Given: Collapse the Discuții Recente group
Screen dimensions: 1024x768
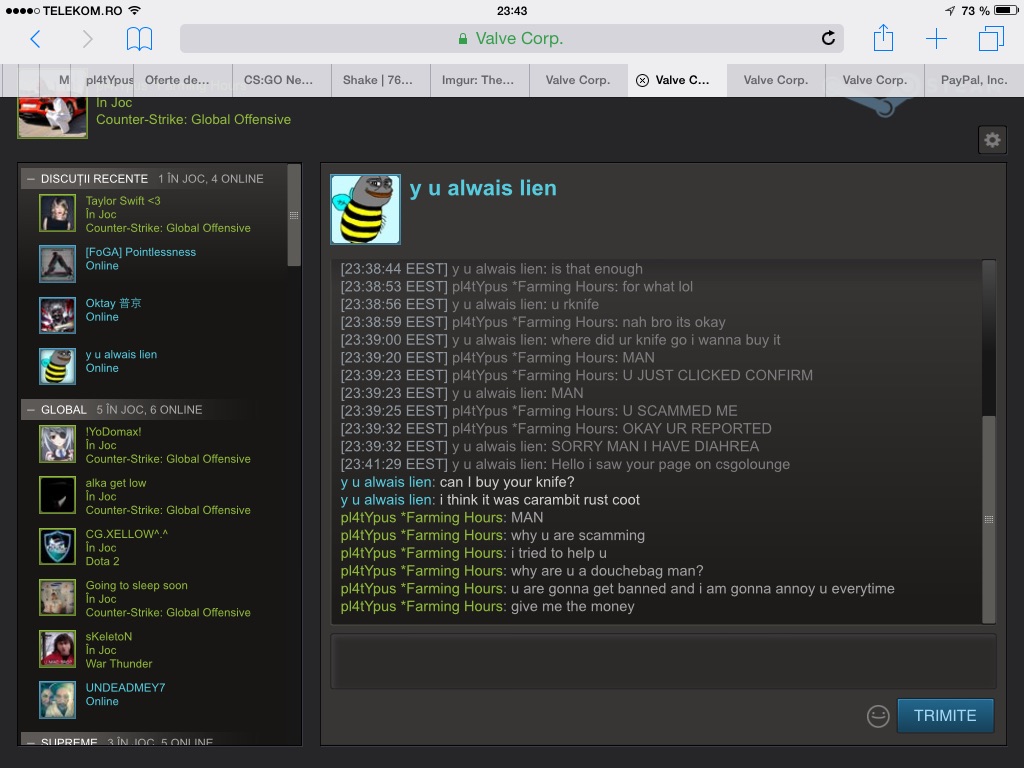Looking at the screenshot, I should (31, 179).
